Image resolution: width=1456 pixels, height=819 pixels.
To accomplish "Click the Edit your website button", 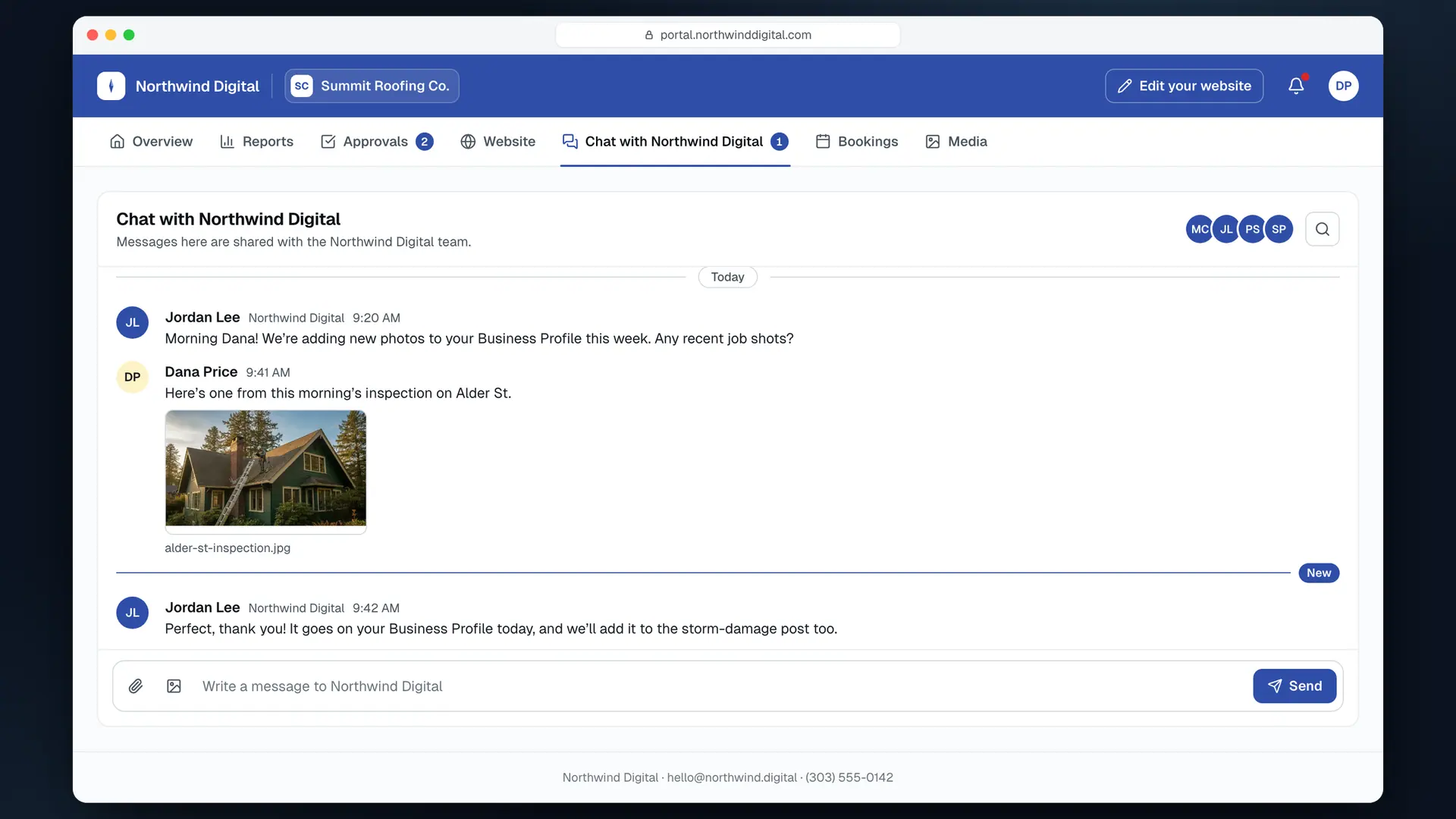I will click(1184, 86).
